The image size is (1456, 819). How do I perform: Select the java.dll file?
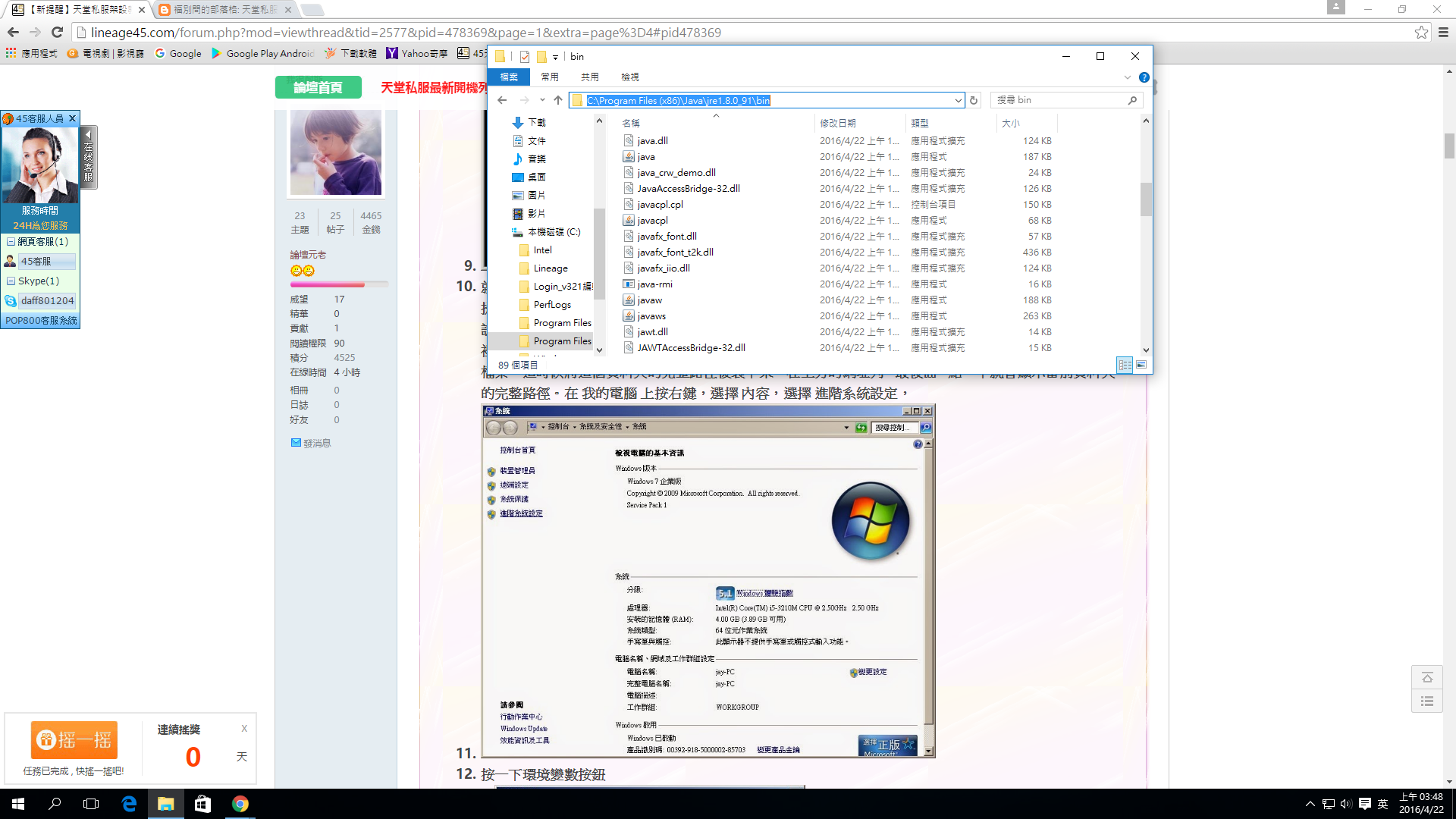(652, 141)
